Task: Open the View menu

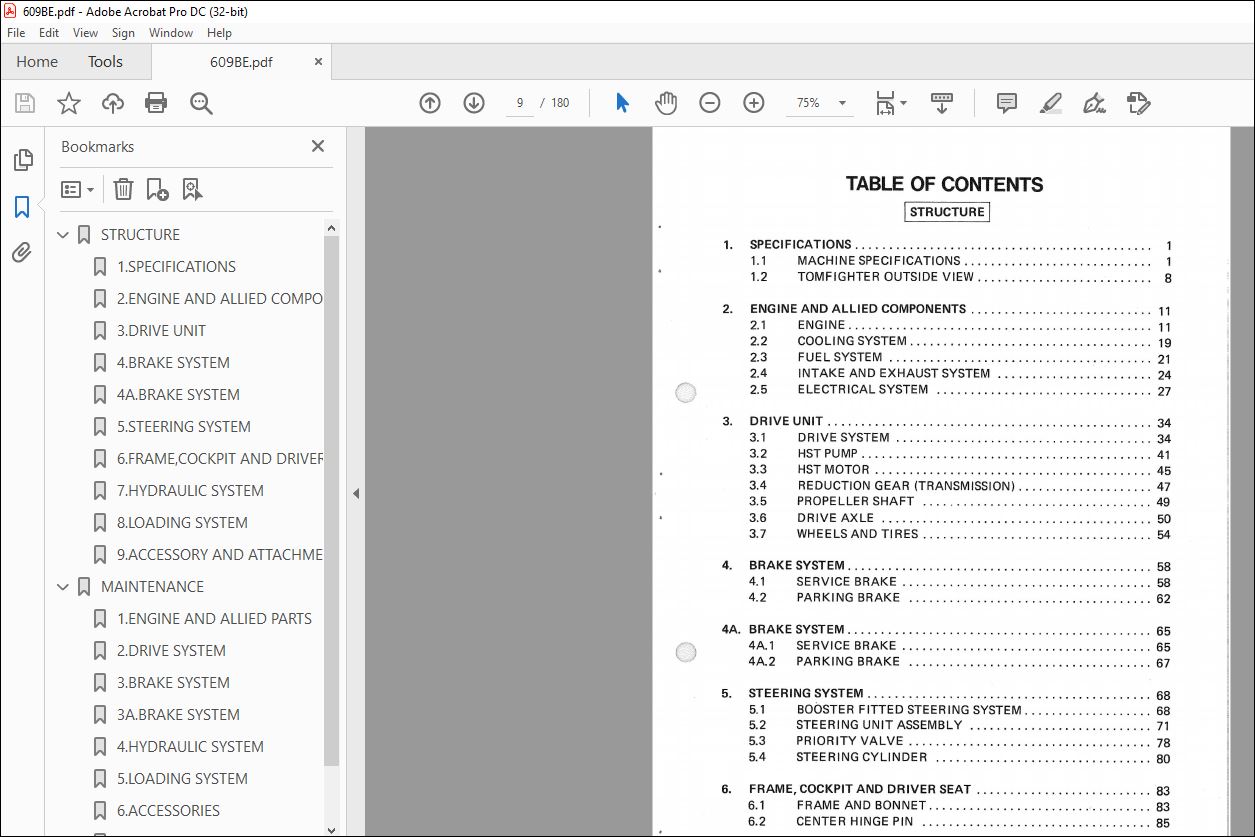Action: (86, 33)
